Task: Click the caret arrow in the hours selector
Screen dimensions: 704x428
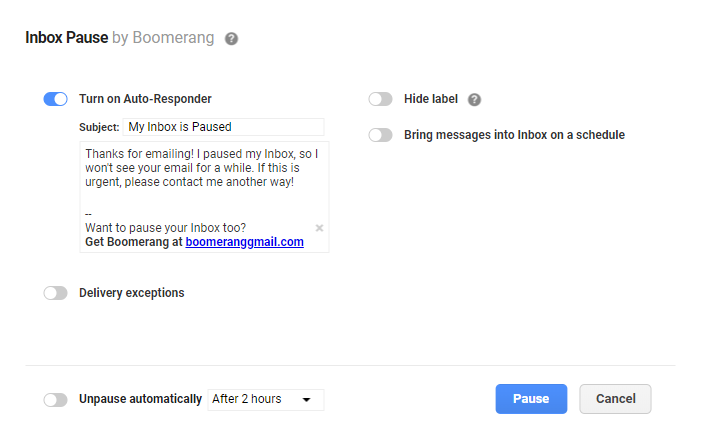Action: (x=307, y=400)
